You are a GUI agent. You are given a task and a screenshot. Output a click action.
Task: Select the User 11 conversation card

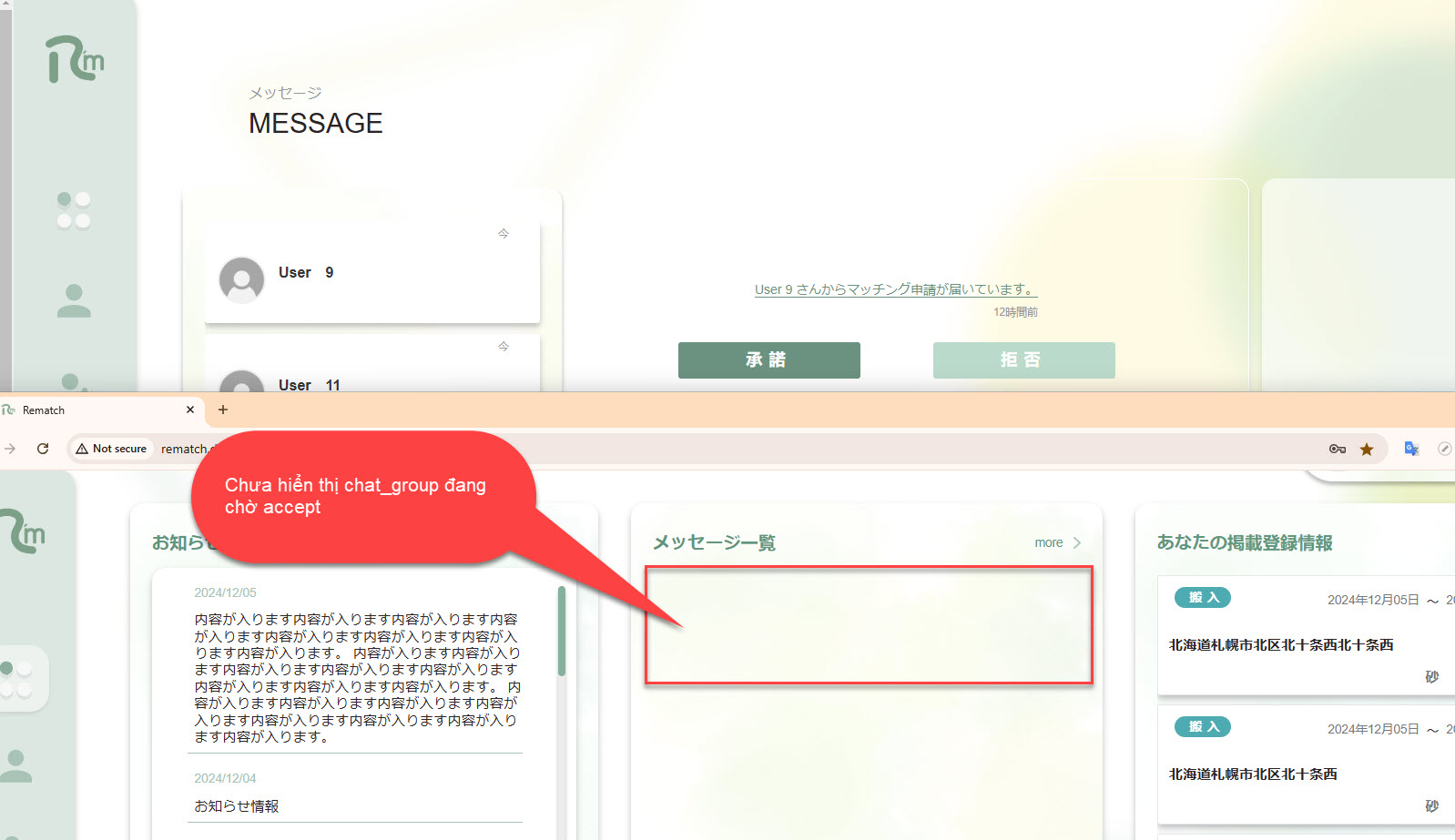371,373
